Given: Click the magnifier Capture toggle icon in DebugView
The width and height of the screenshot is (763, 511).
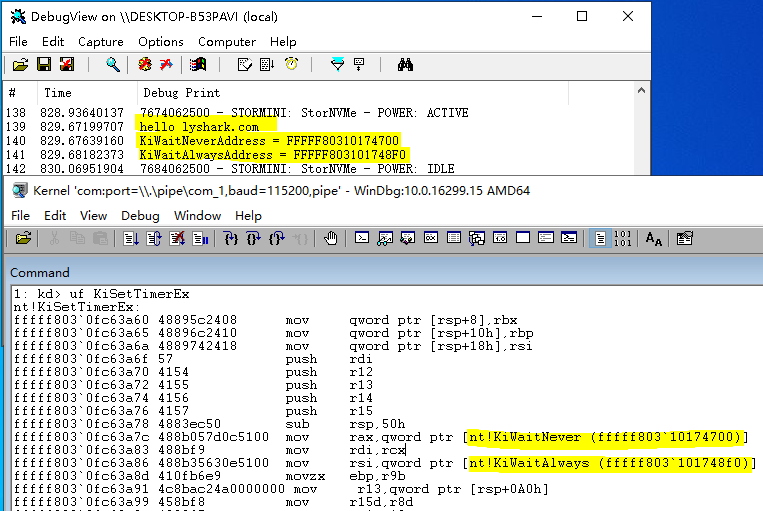Looking at the screenshot, I should 113,64.
